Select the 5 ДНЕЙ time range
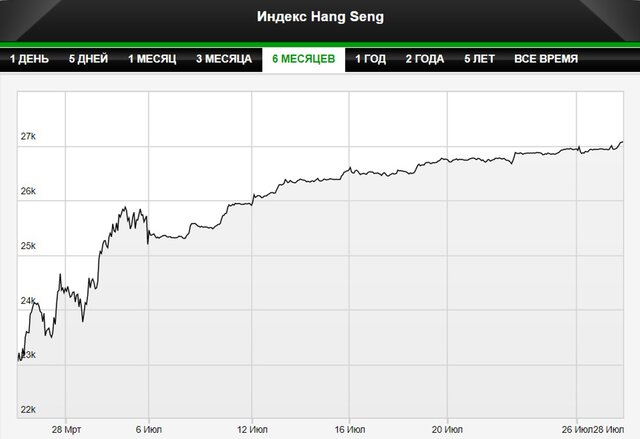640x439 pixels. pyautogui.click(x=89, y=59)
